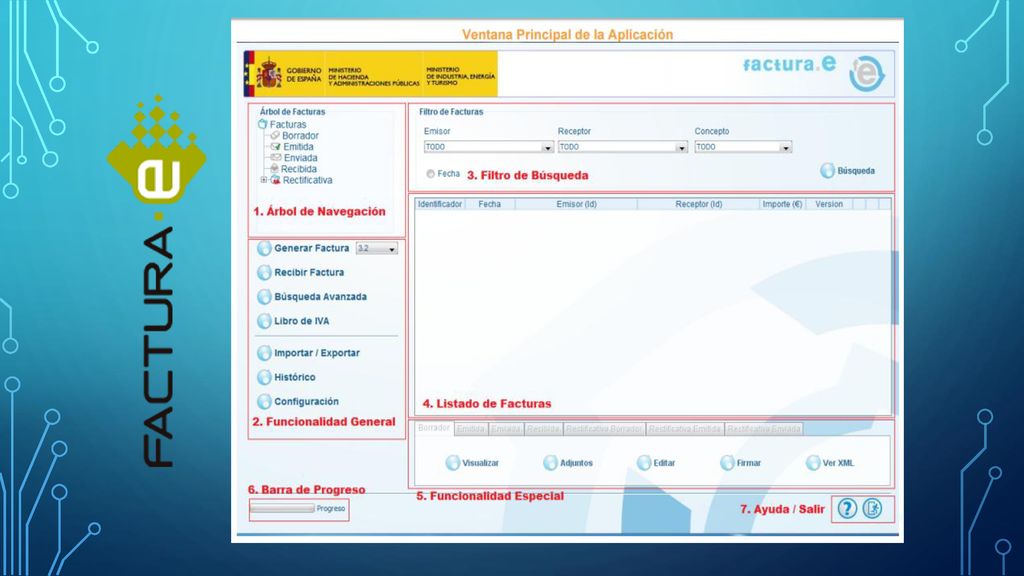Click the Adjuntos globe icon
The height and width of the screenshot is (576, 1024).
coord(551,462)
